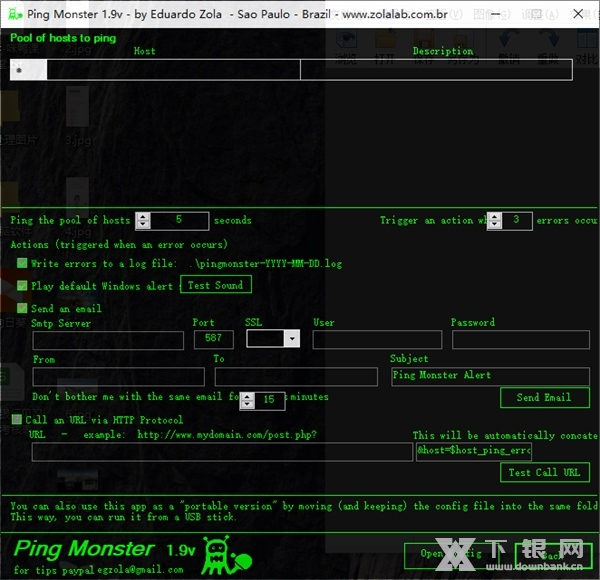Click the Description column header

tap(443, 51)
